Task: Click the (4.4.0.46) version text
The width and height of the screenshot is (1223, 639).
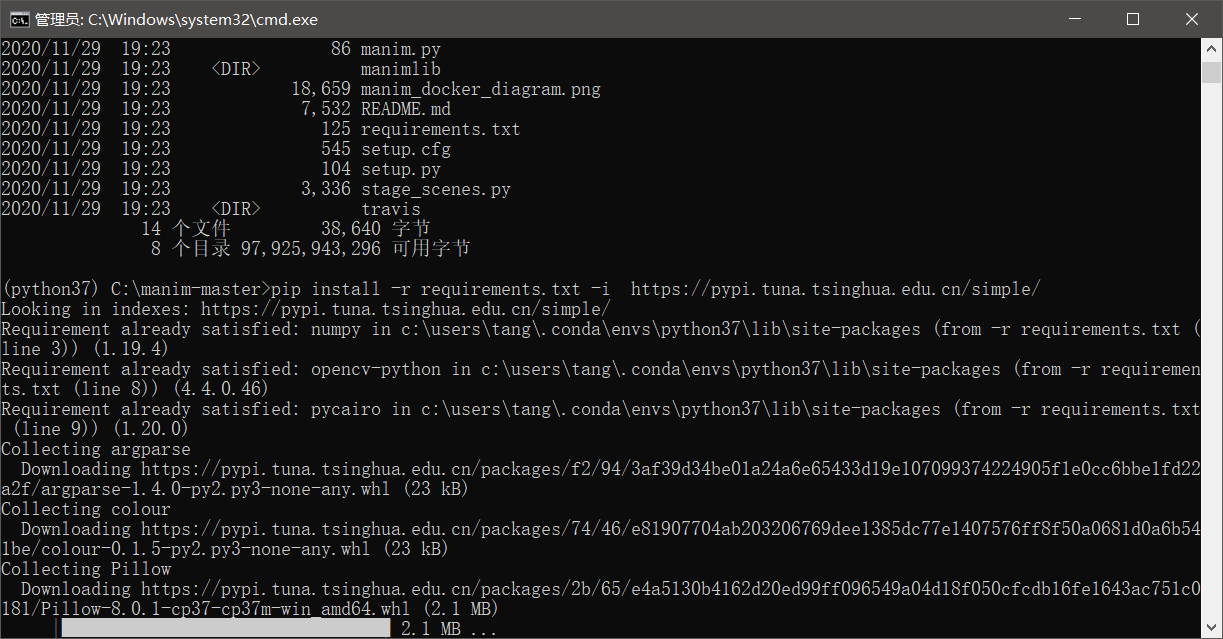Action: point(221,389)
